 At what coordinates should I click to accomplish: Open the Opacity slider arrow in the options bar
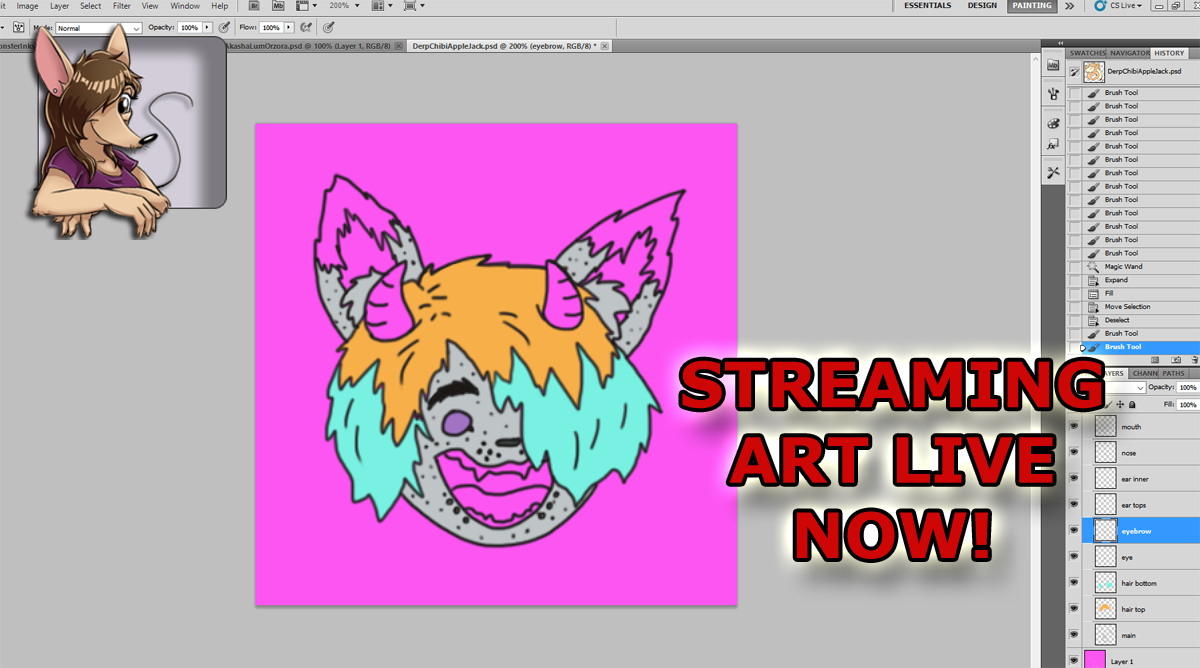[x=208, y=28]
